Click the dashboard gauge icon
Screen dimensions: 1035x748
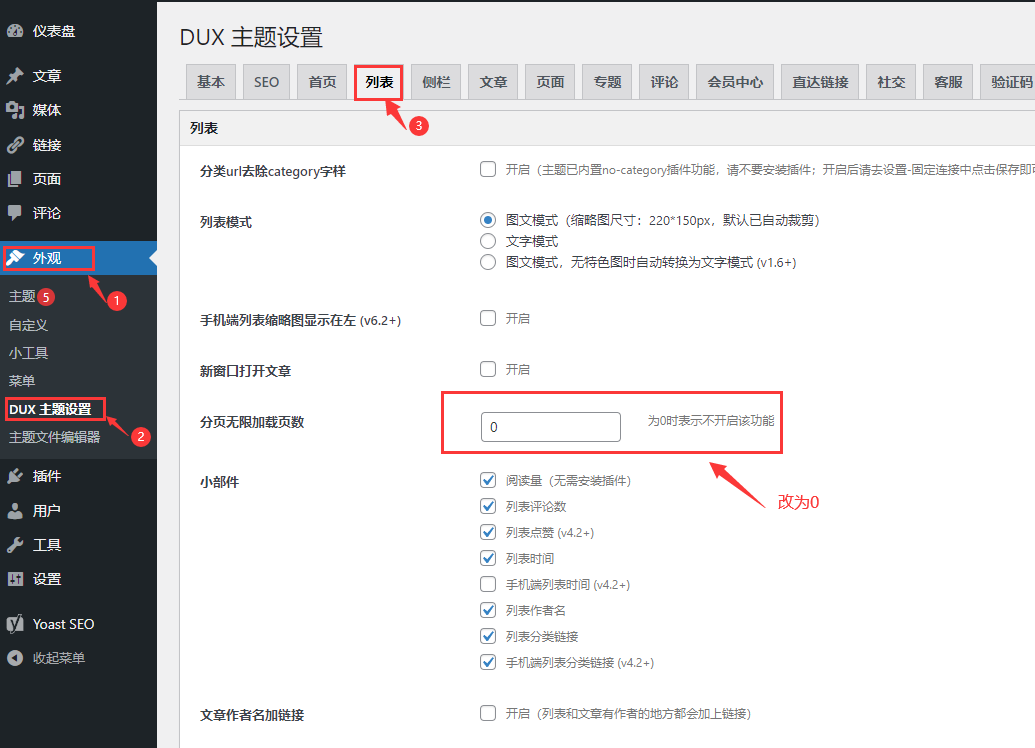coord(15,30)
